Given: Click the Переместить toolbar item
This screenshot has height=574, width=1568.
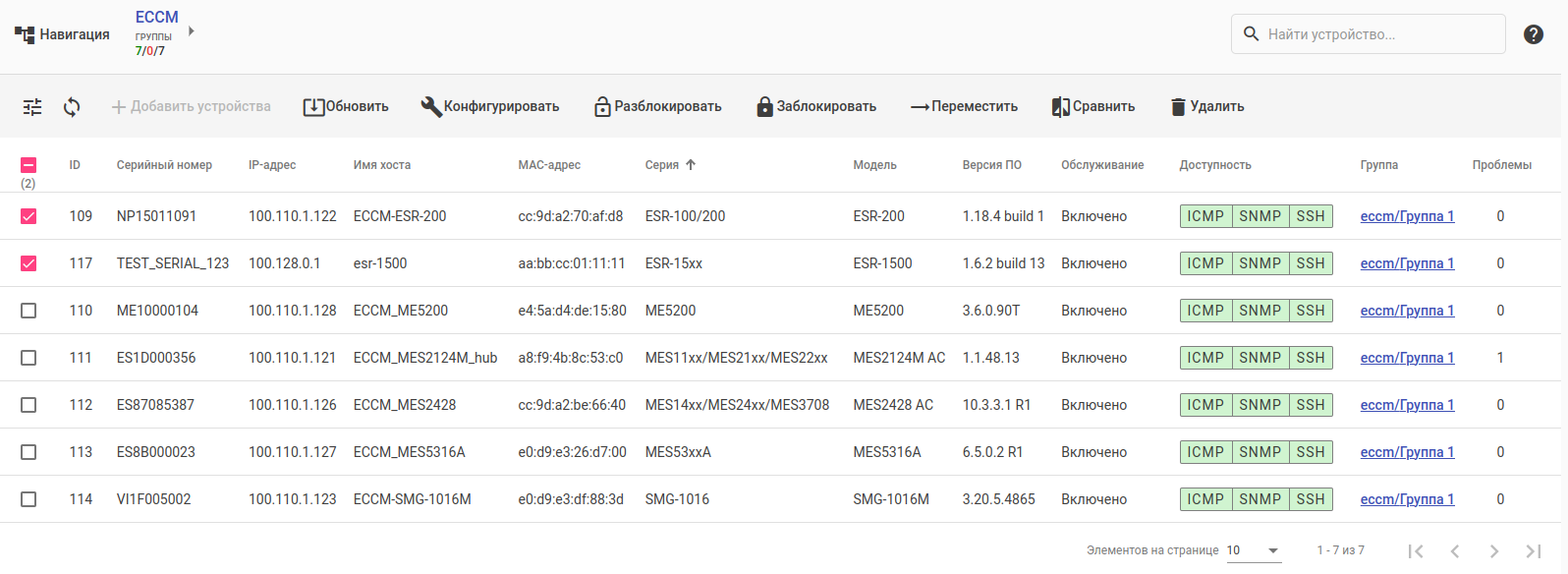Looking at the screenshot, I should 964,107.
